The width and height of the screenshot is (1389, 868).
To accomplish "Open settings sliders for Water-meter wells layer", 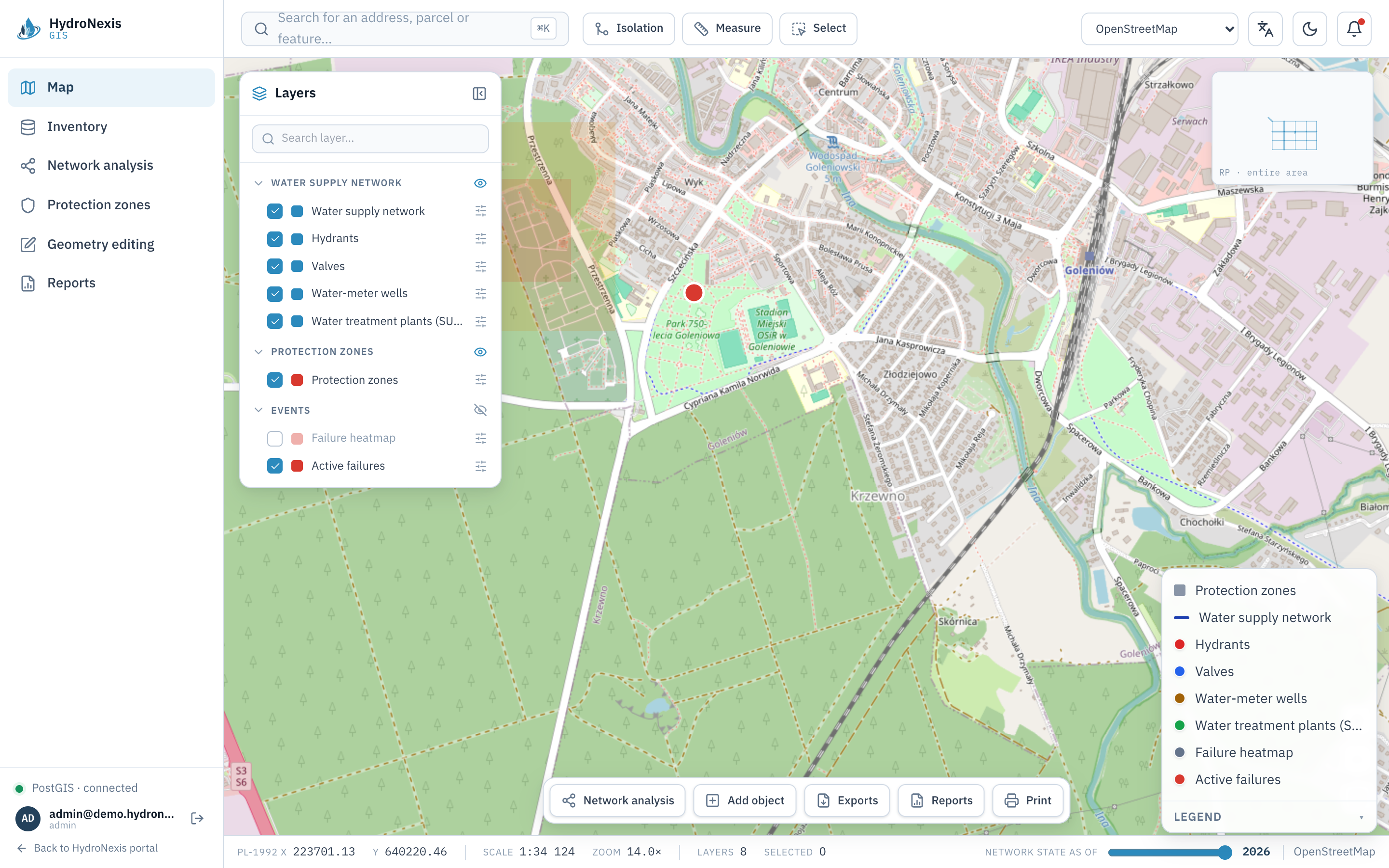I will (x=480, y=293).
